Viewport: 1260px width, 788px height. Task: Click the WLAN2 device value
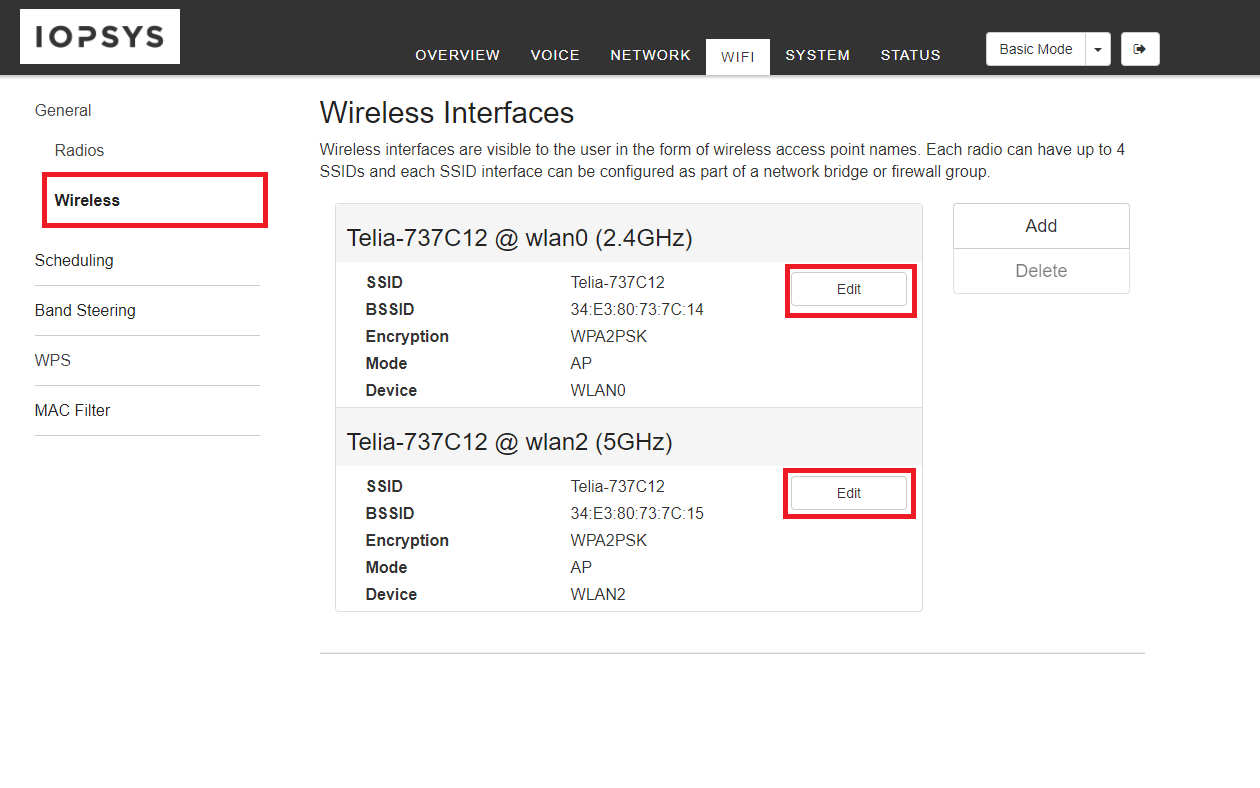coord(598,594)
